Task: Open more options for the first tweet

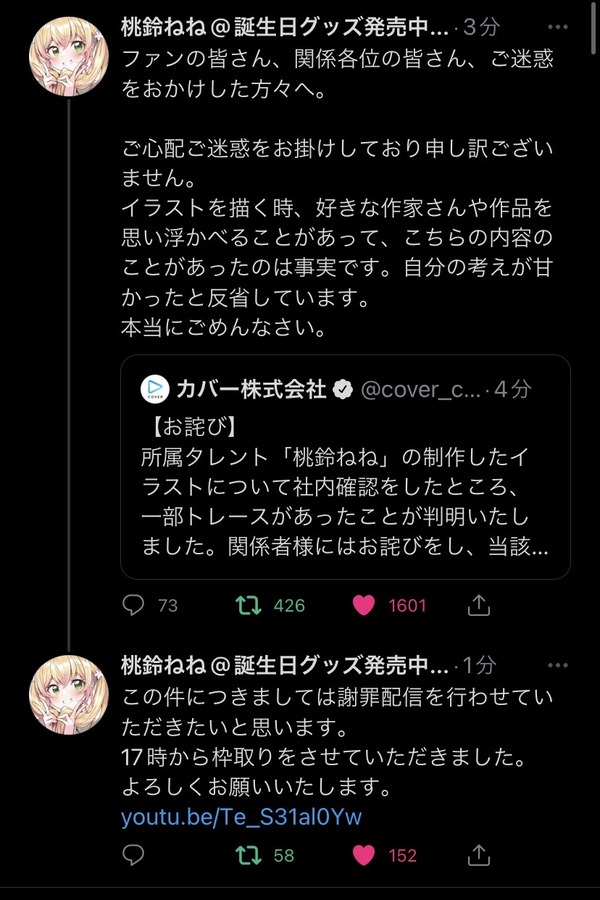Action: pos(558,26)
